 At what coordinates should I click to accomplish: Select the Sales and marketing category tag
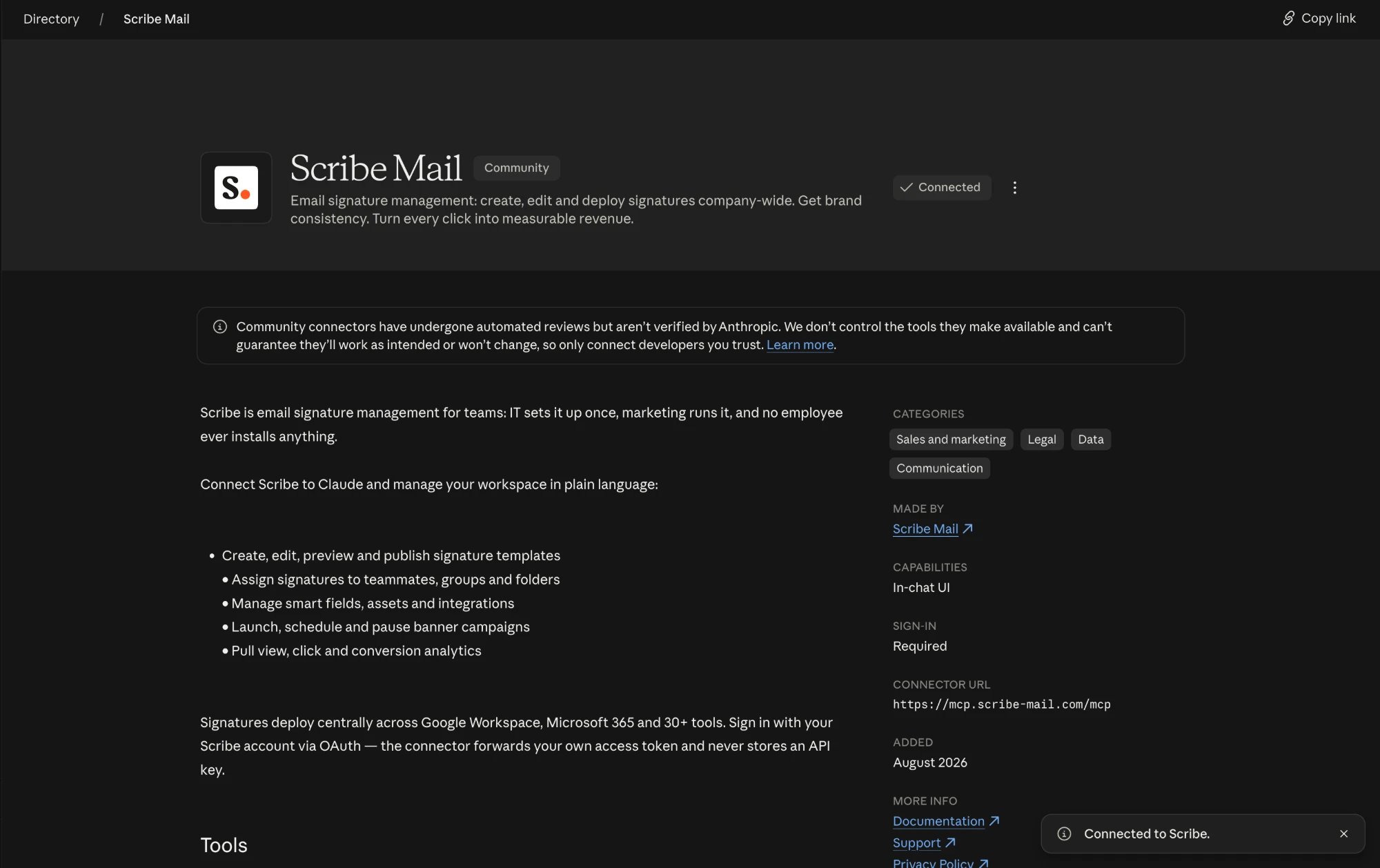pyautogui.click(x=951, y=440)
